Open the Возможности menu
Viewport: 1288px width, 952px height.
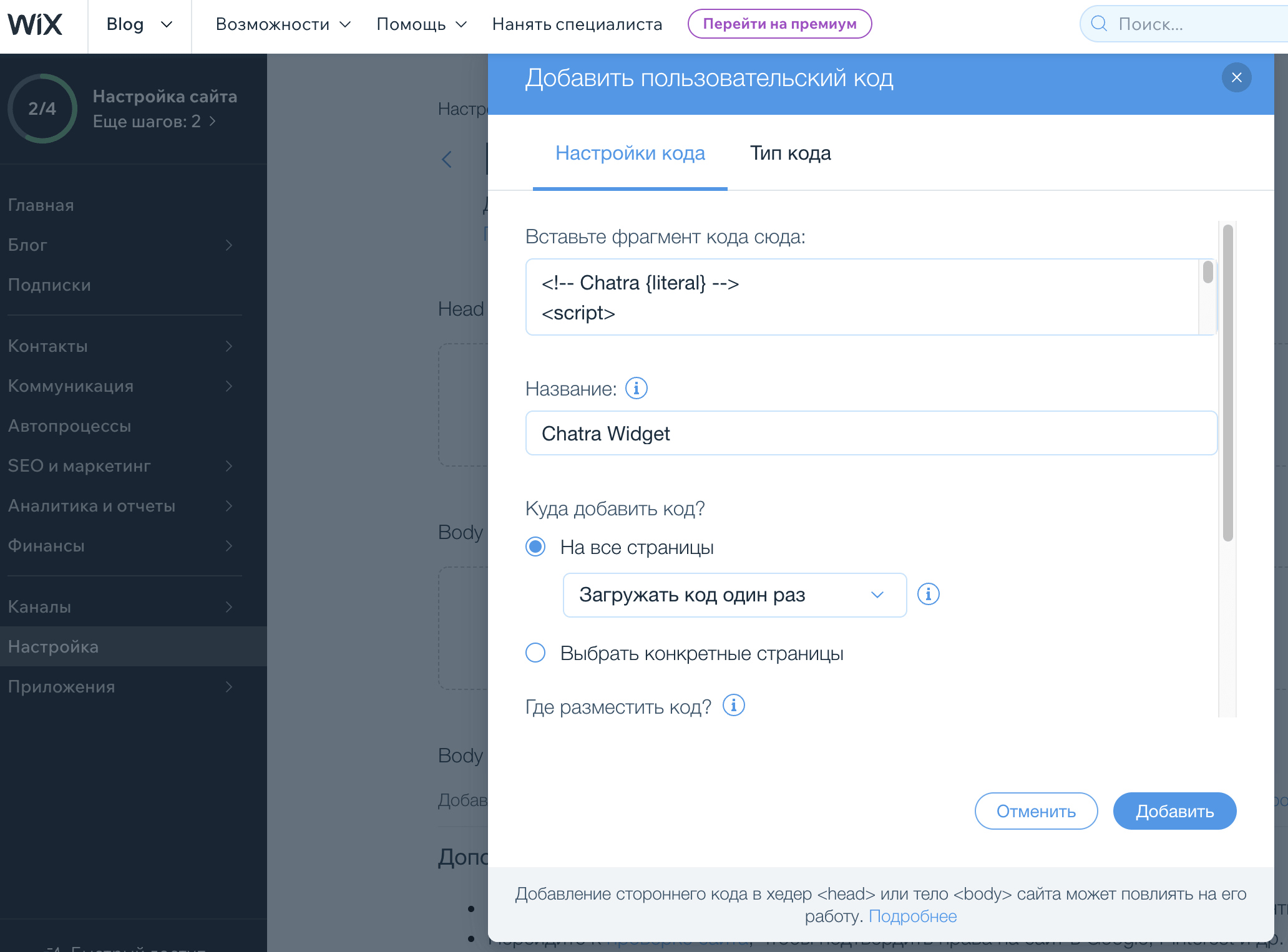(283, 25)
